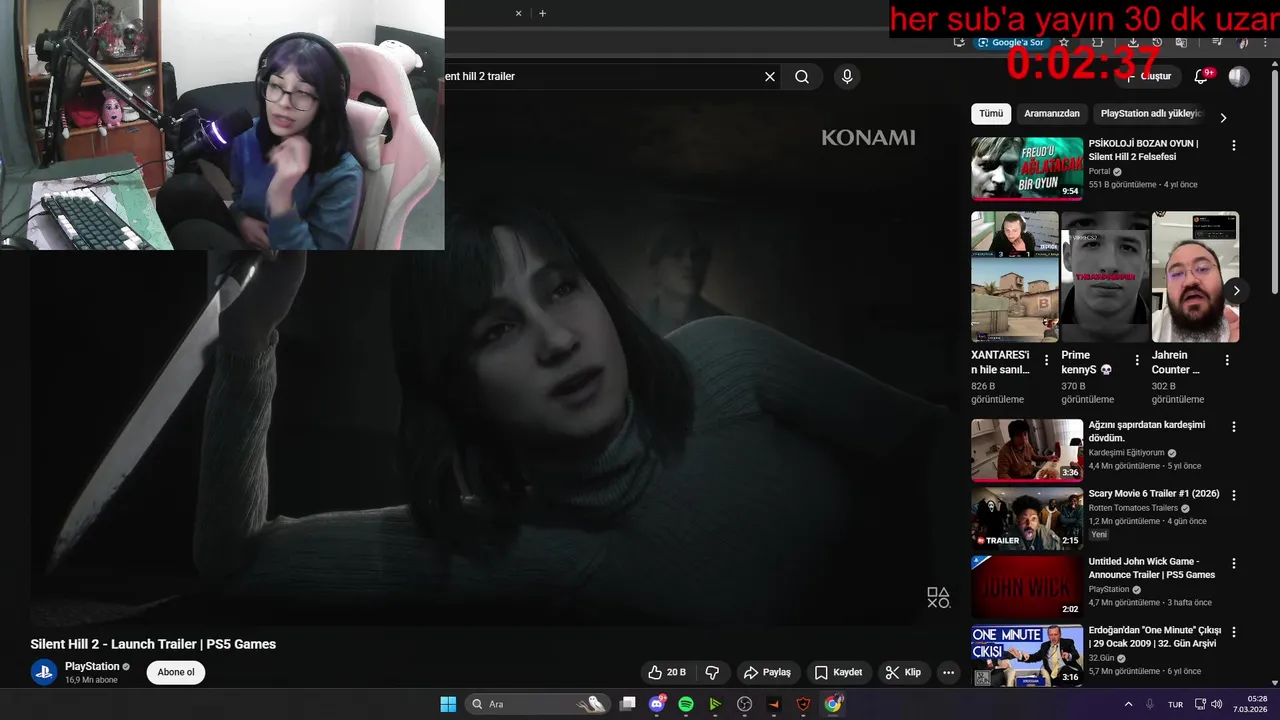Viewport: 1280px width, 720px height.
Task: Show more filter chips with arrow
Action: coord(1223,117)
